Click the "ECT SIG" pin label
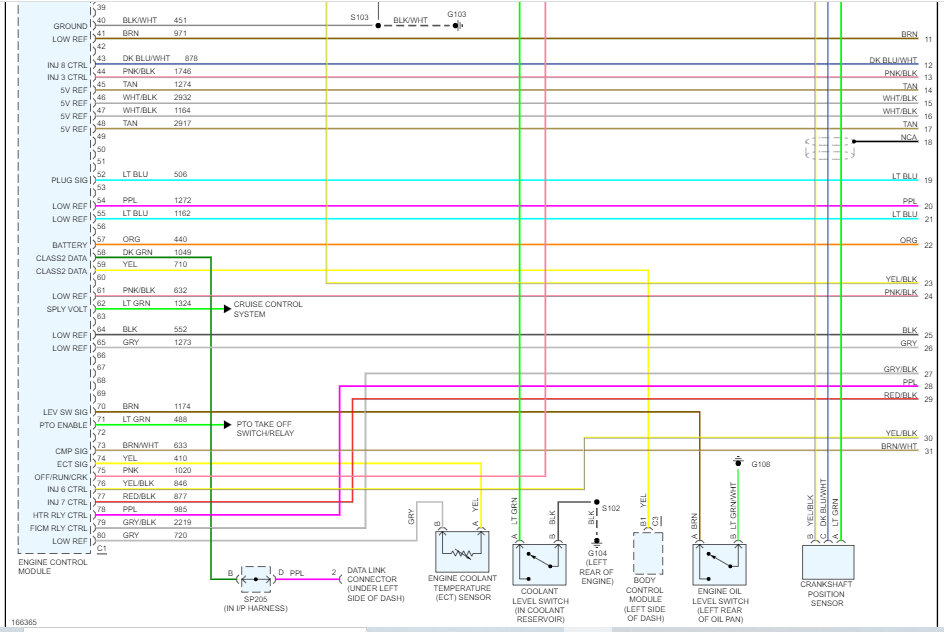Image resolution: width=944 pixels, height=632 pixels. [x=72, y=465]
